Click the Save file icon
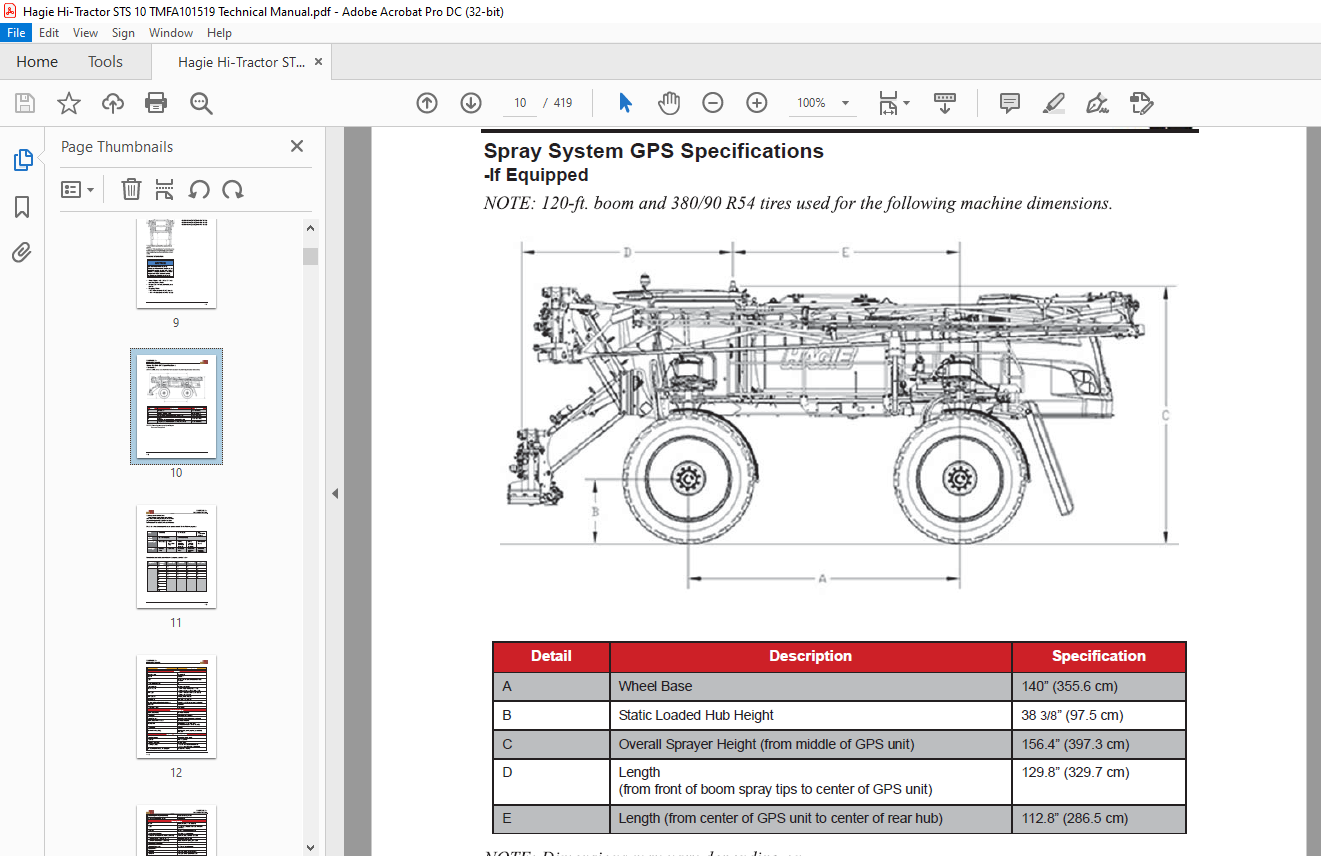 coord(25,103)
